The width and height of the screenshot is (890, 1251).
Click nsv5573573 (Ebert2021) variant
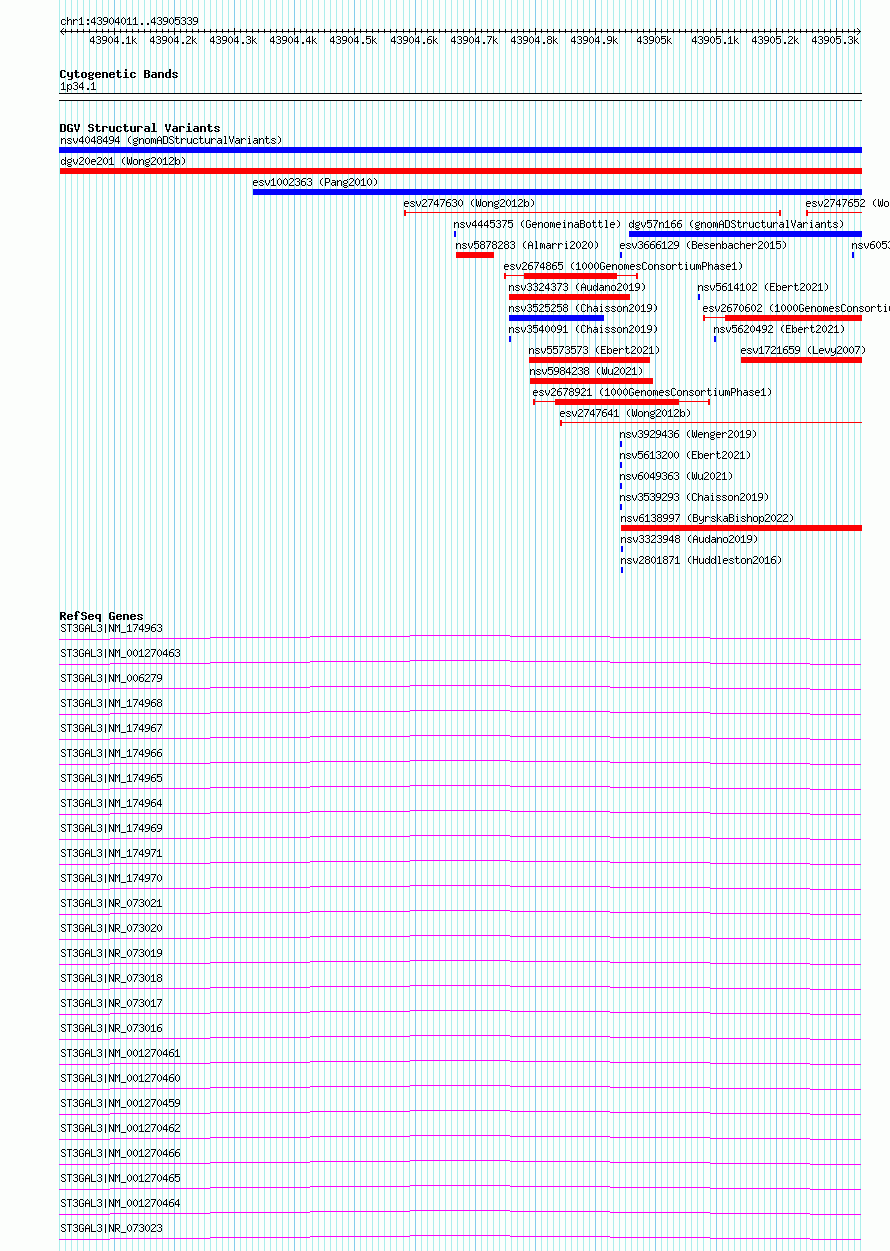(594, 350)
